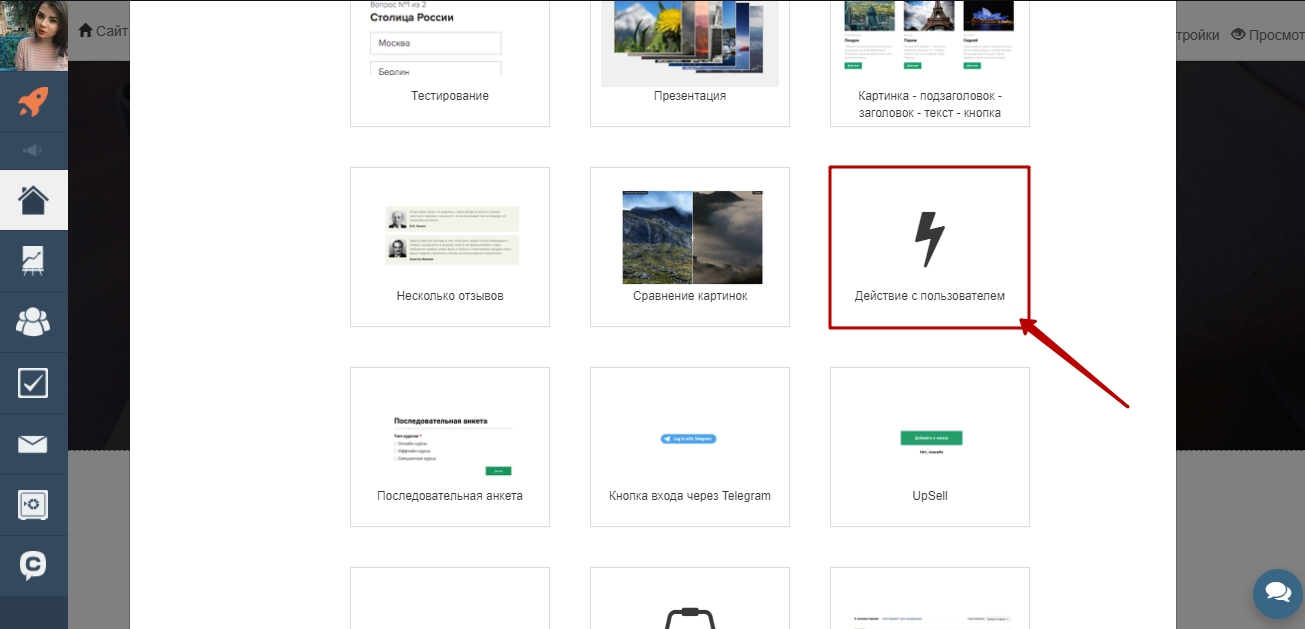The height and width of the screenshot is (629, 1305).
Task: Open the chart presentation sidebar icon
Action: pos(33,261)
